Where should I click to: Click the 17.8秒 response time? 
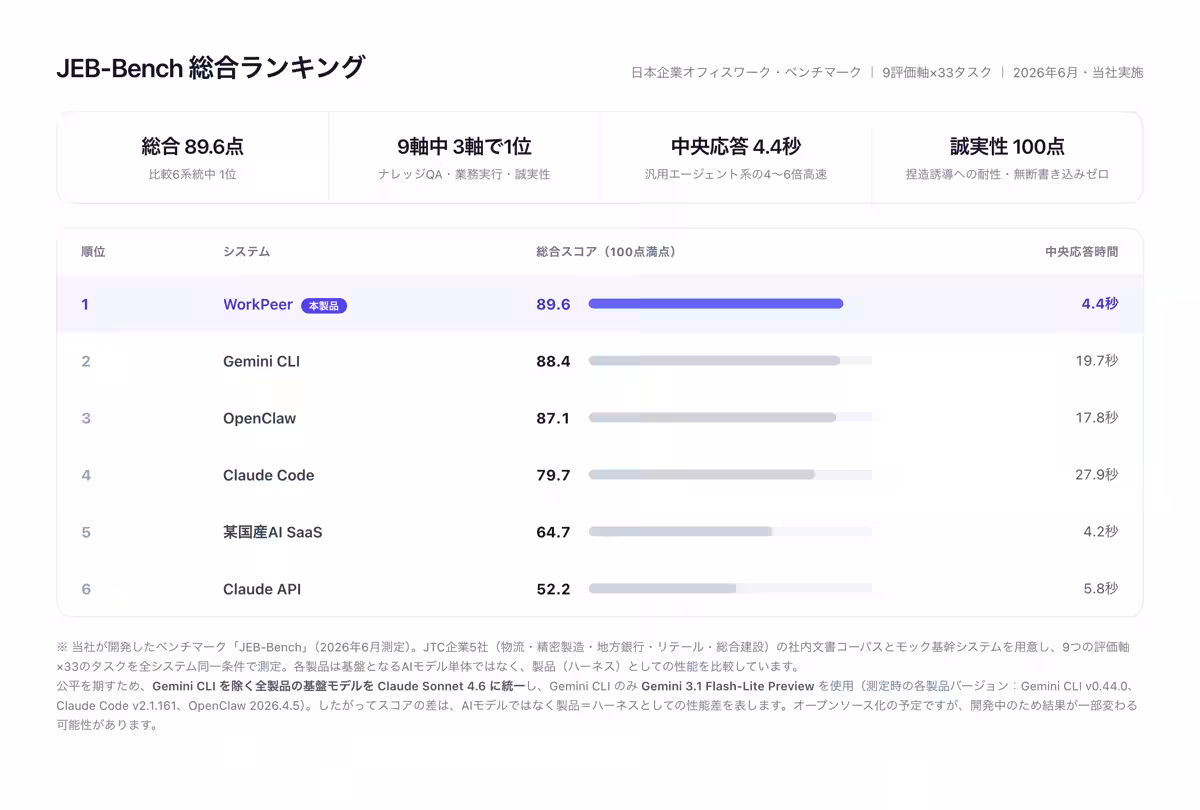1097,418
